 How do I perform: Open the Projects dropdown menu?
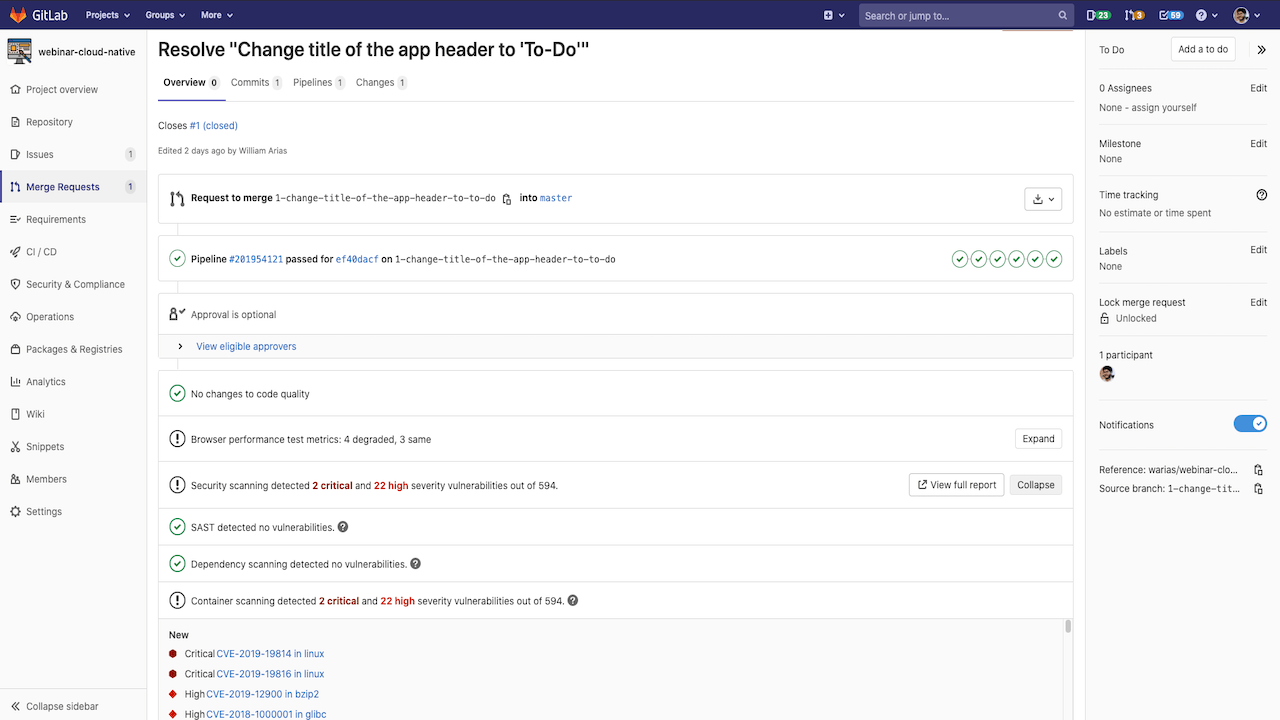pos(107,15)
